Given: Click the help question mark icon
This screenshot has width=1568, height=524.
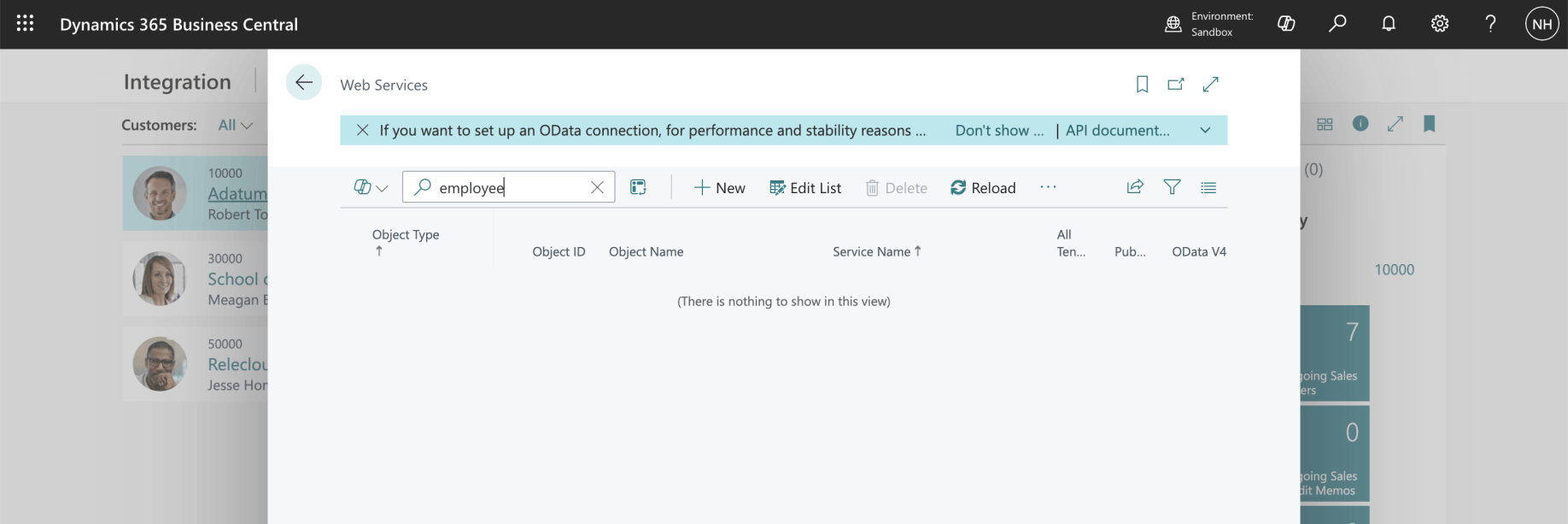Looking at the screenshot, I should pyautogui.click(x=1490, y=24).
